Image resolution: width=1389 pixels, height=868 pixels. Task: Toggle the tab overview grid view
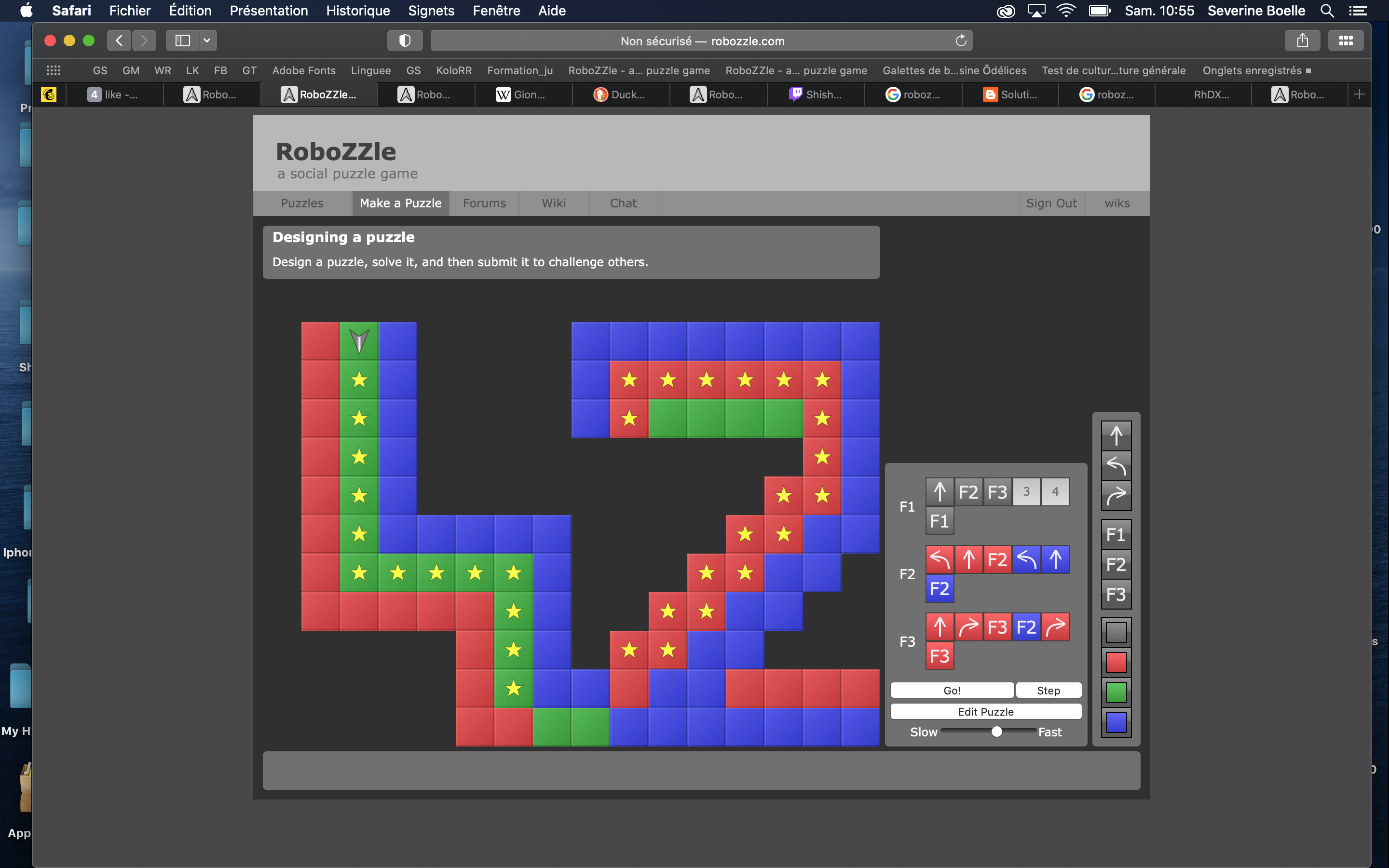(x=1346, y=40)
